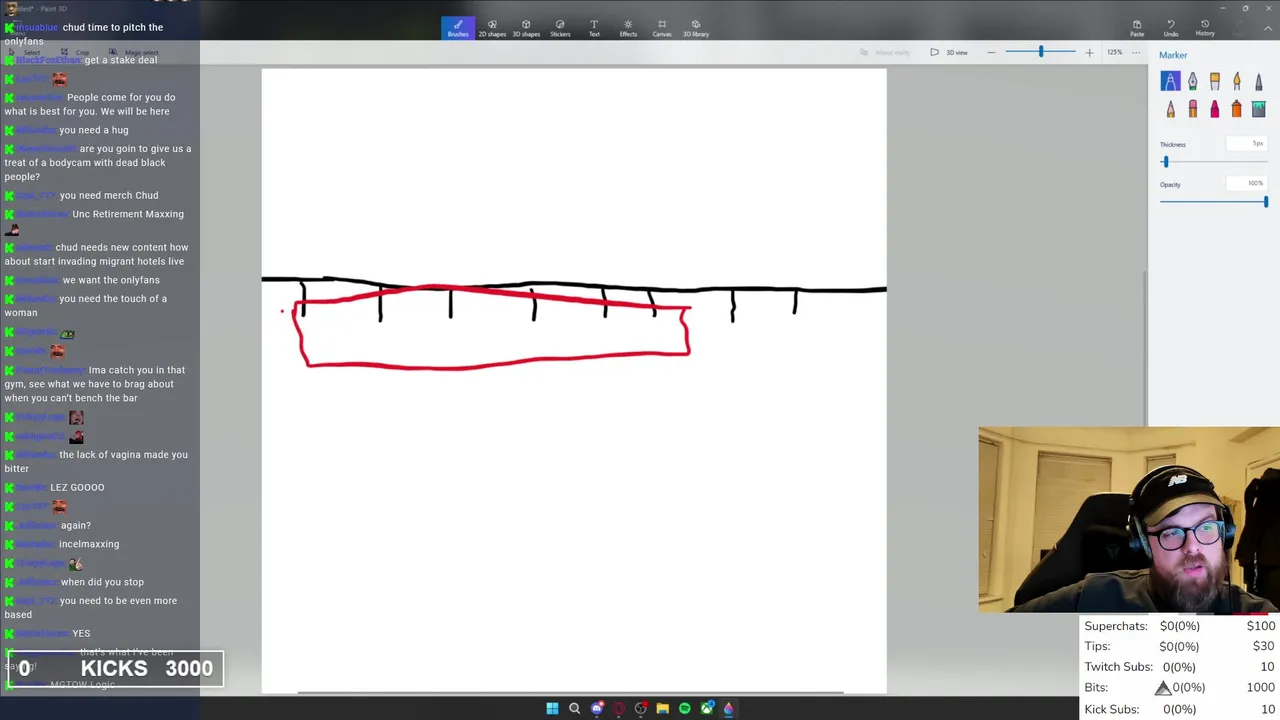Click Paint 3D taskbar icon
The width and height of the screenshot is (1280, 720).
729,708
